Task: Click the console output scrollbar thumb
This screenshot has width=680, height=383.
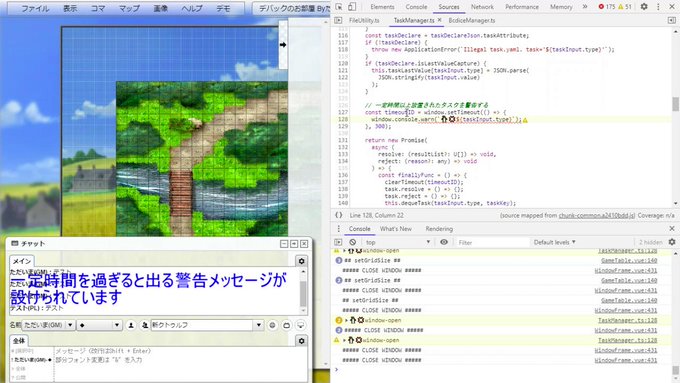Action: click(x=675, y=370)
